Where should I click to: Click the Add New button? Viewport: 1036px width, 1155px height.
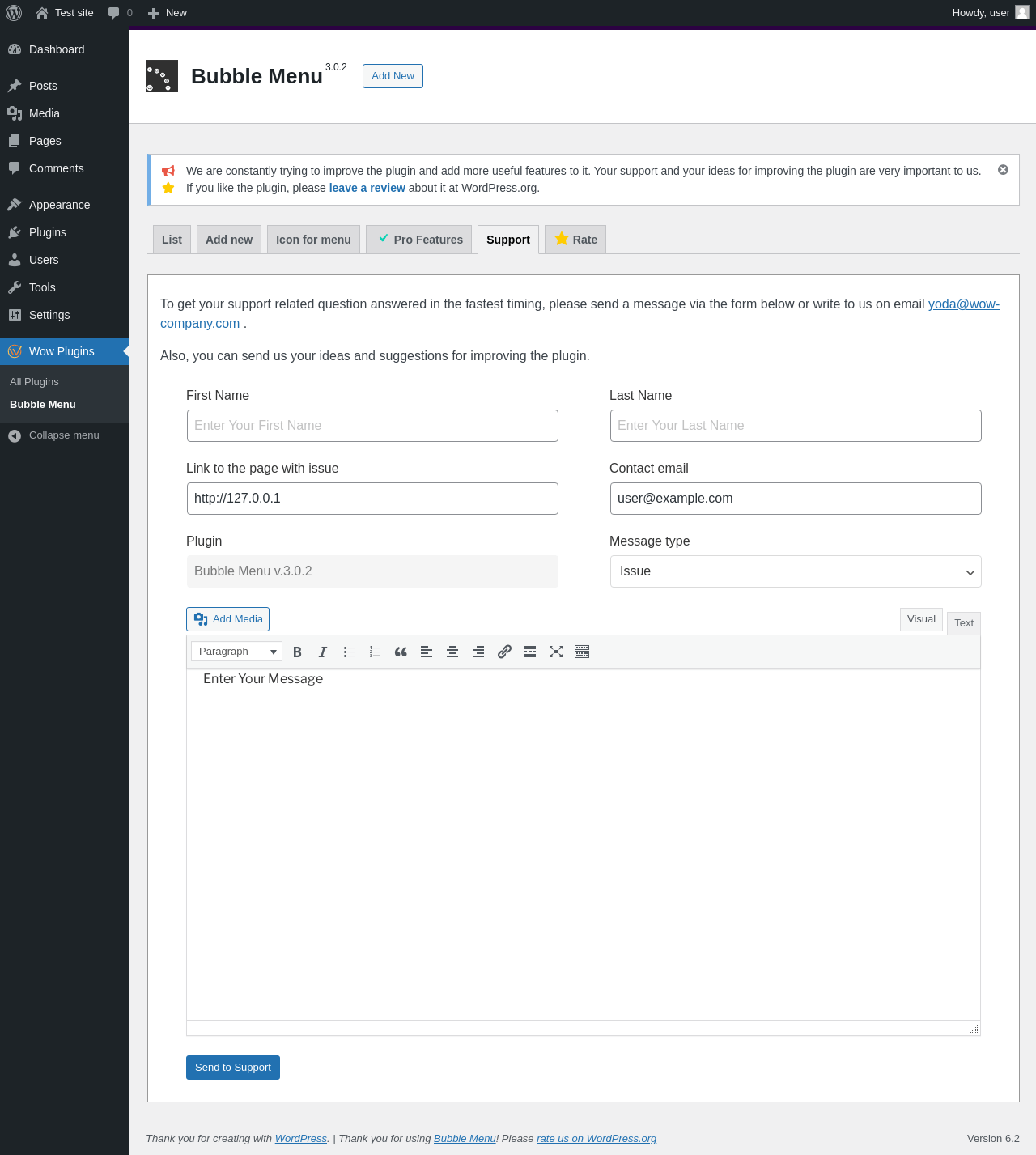point(393,76)
